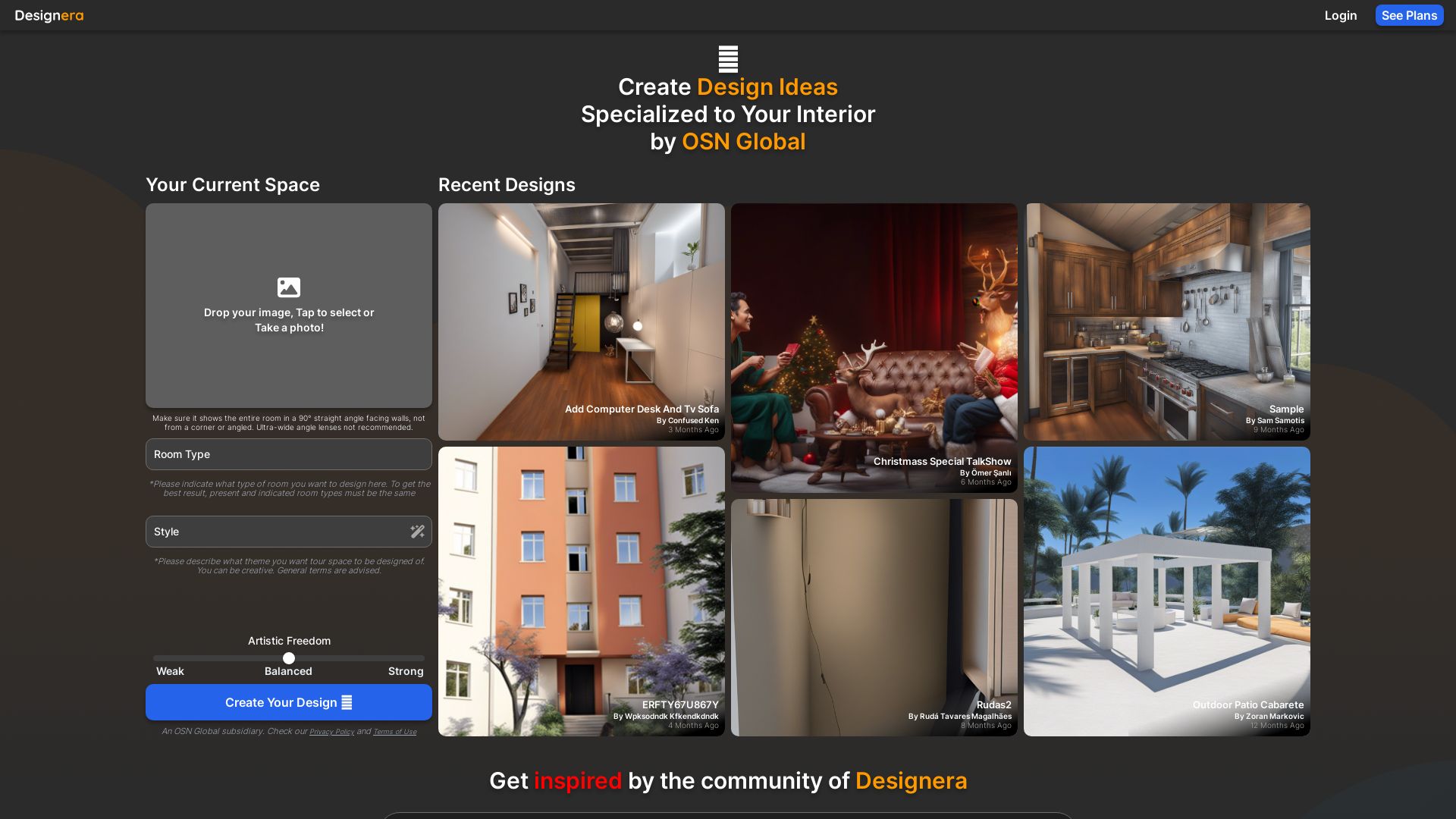Open the Privacy Policy link
Image resolution: width=1456 pixels, height=819 pixels.
[x=331, y=732]
